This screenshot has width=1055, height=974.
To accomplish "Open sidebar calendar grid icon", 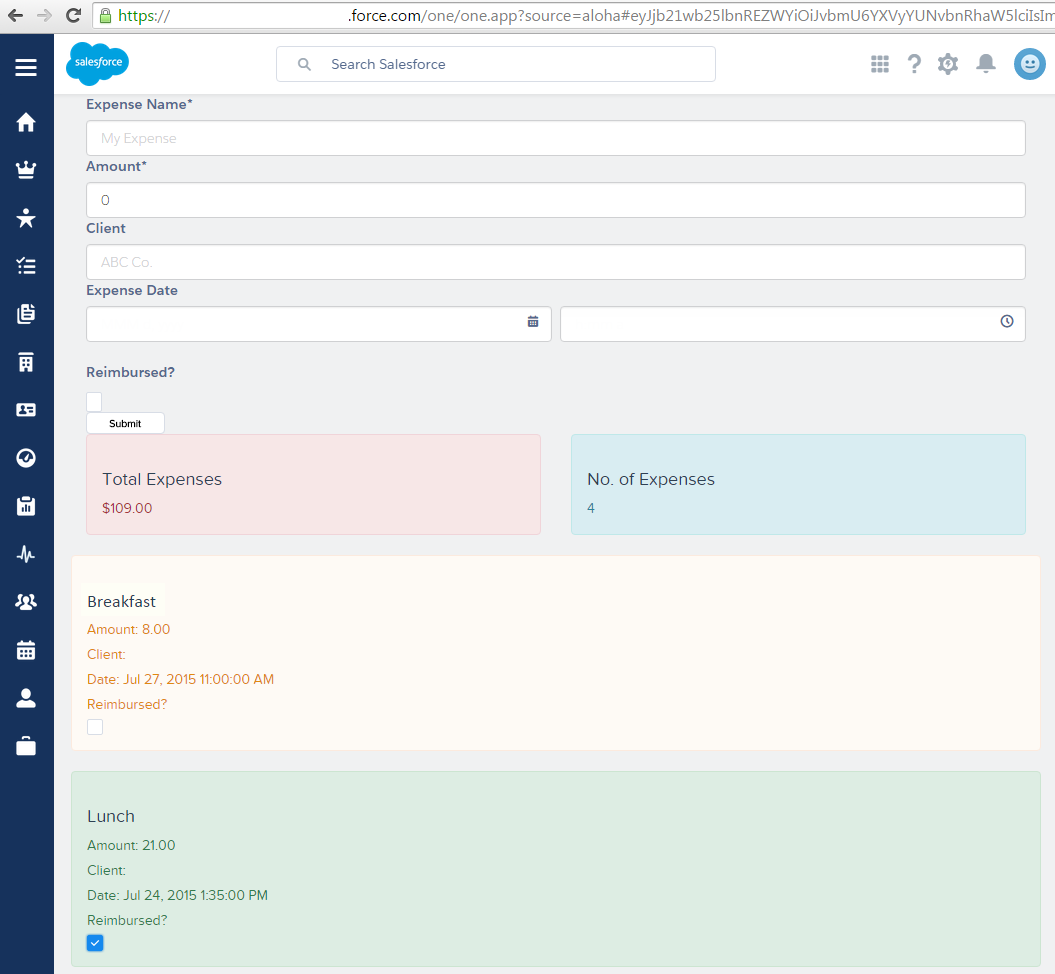I will (26, 650).
